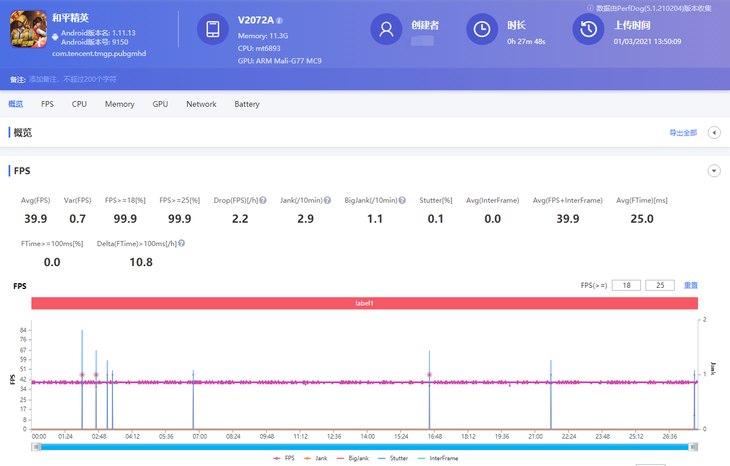Click the upload time history icon
This screenshot has width=730, height=466.
click(x=588, y=30)
